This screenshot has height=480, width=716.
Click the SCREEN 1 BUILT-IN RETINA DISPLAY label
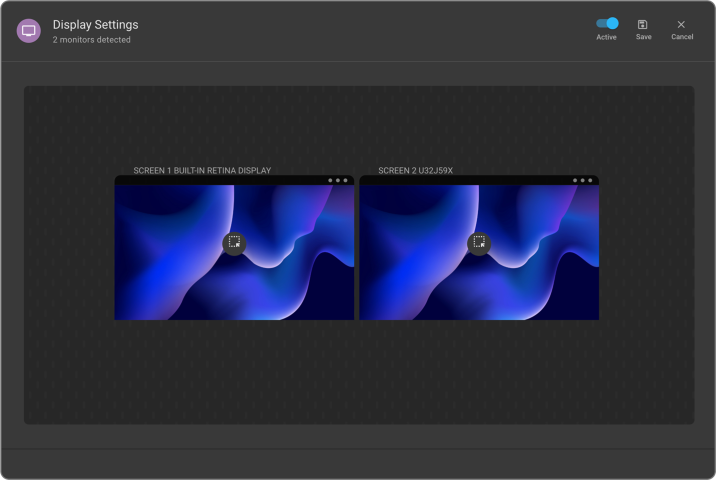202,170
